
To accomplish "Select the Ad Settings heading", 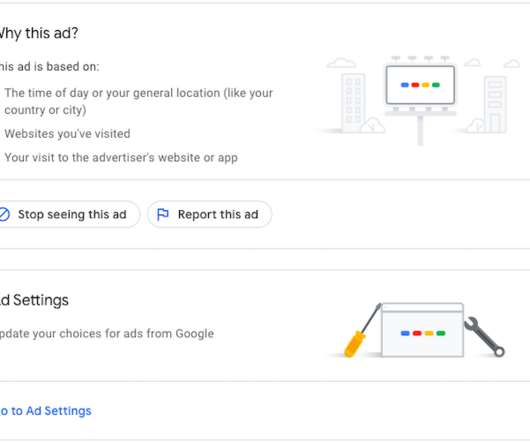I will click(34, 300).
